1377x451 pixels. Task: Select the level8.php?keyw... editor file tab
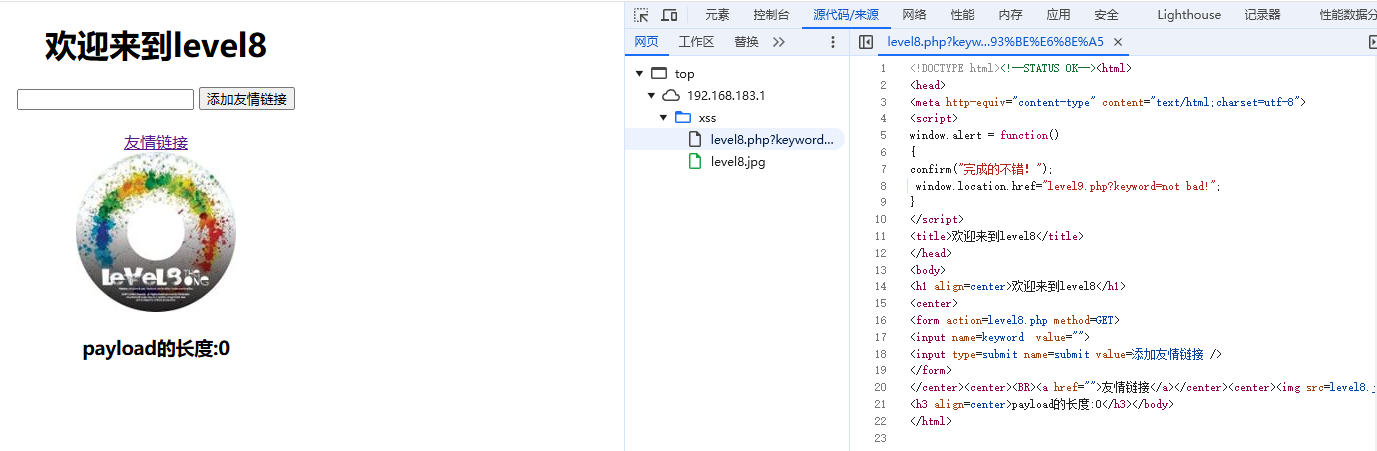pyautogui.click(x=995, y=42)
